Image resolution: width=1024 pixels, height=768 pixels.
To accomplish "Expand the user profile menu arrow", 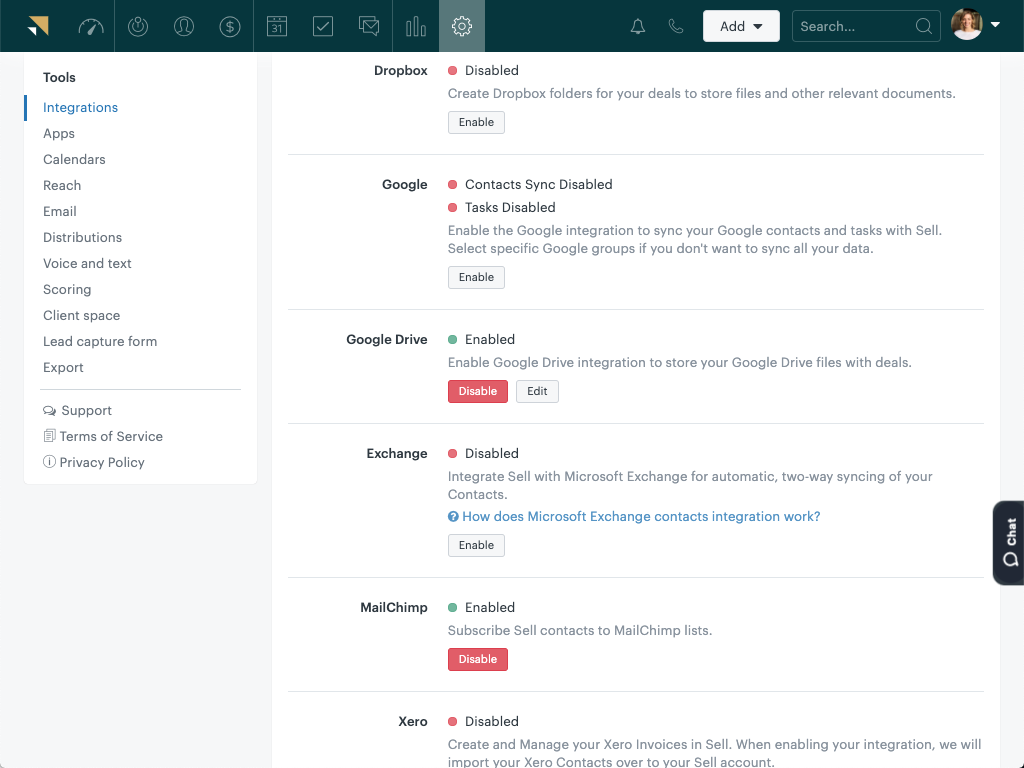I will (995, 25).
